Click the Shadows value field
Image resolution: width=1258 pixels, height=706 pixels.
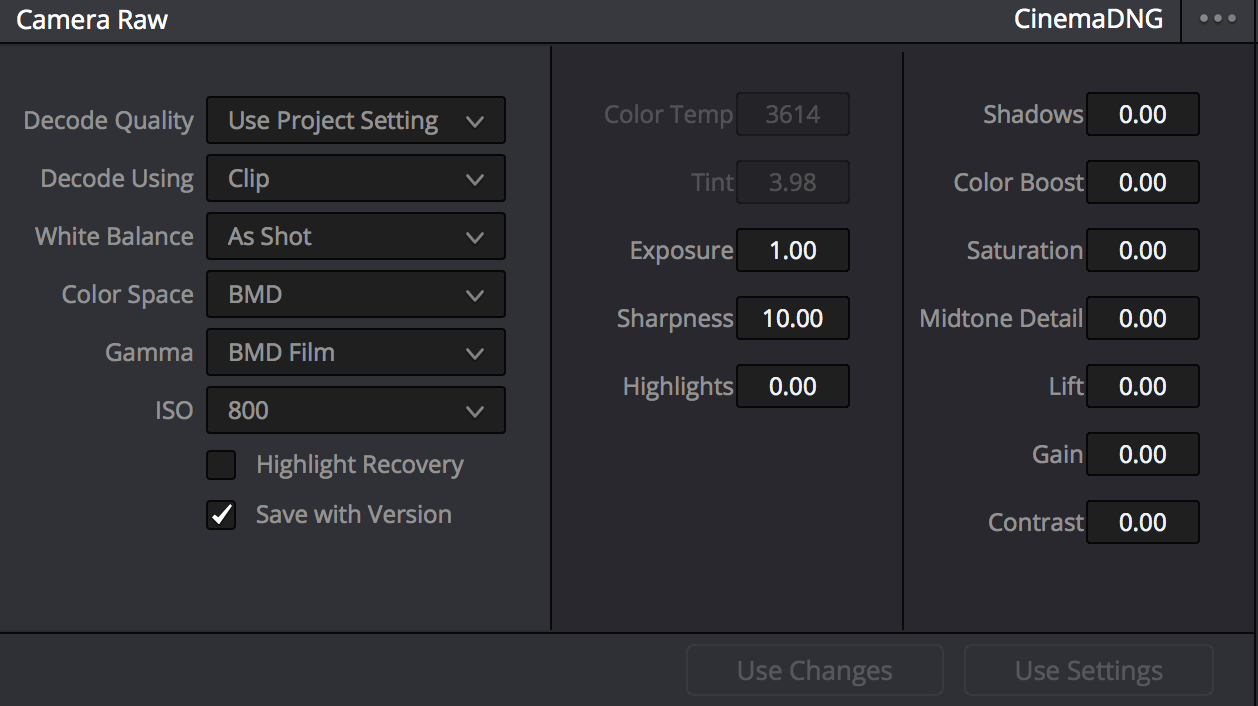coord(1142,114)
